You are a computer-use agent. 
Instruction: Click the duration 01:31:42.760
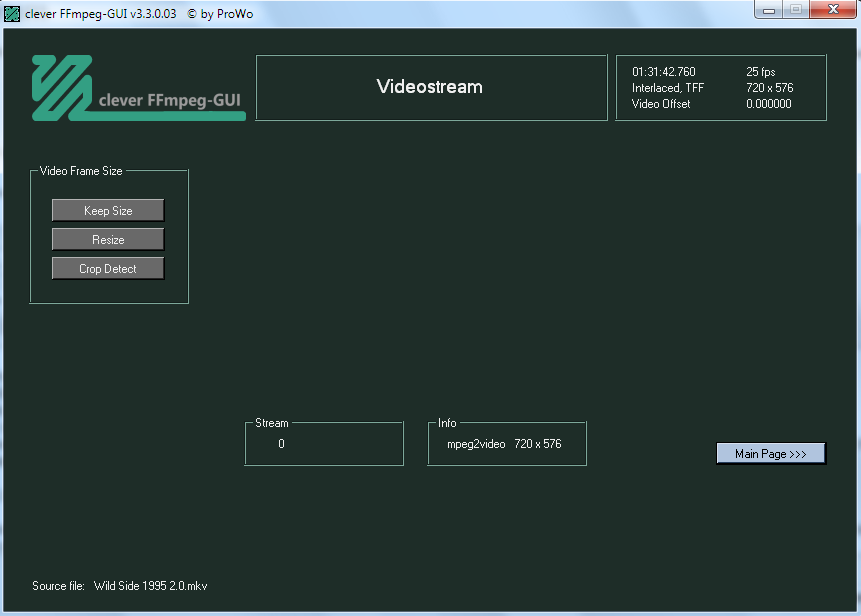click(x=663, y=72)
